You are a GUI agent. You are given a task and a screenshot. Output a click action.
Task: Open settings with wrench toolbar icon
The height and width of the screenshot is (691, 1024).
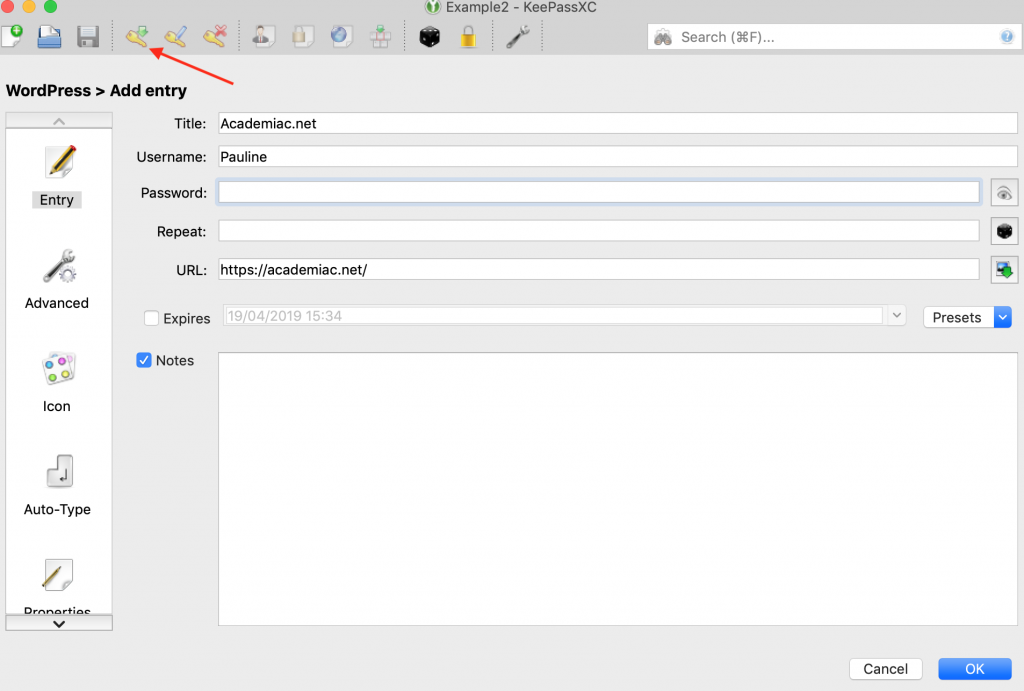tap(517, 37)
